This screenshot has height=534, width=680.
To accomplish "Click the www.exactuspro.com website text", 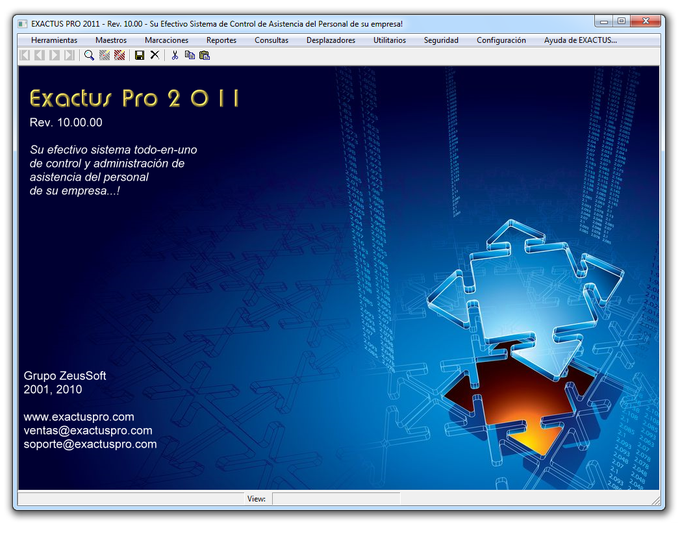I will click(79, 417).
